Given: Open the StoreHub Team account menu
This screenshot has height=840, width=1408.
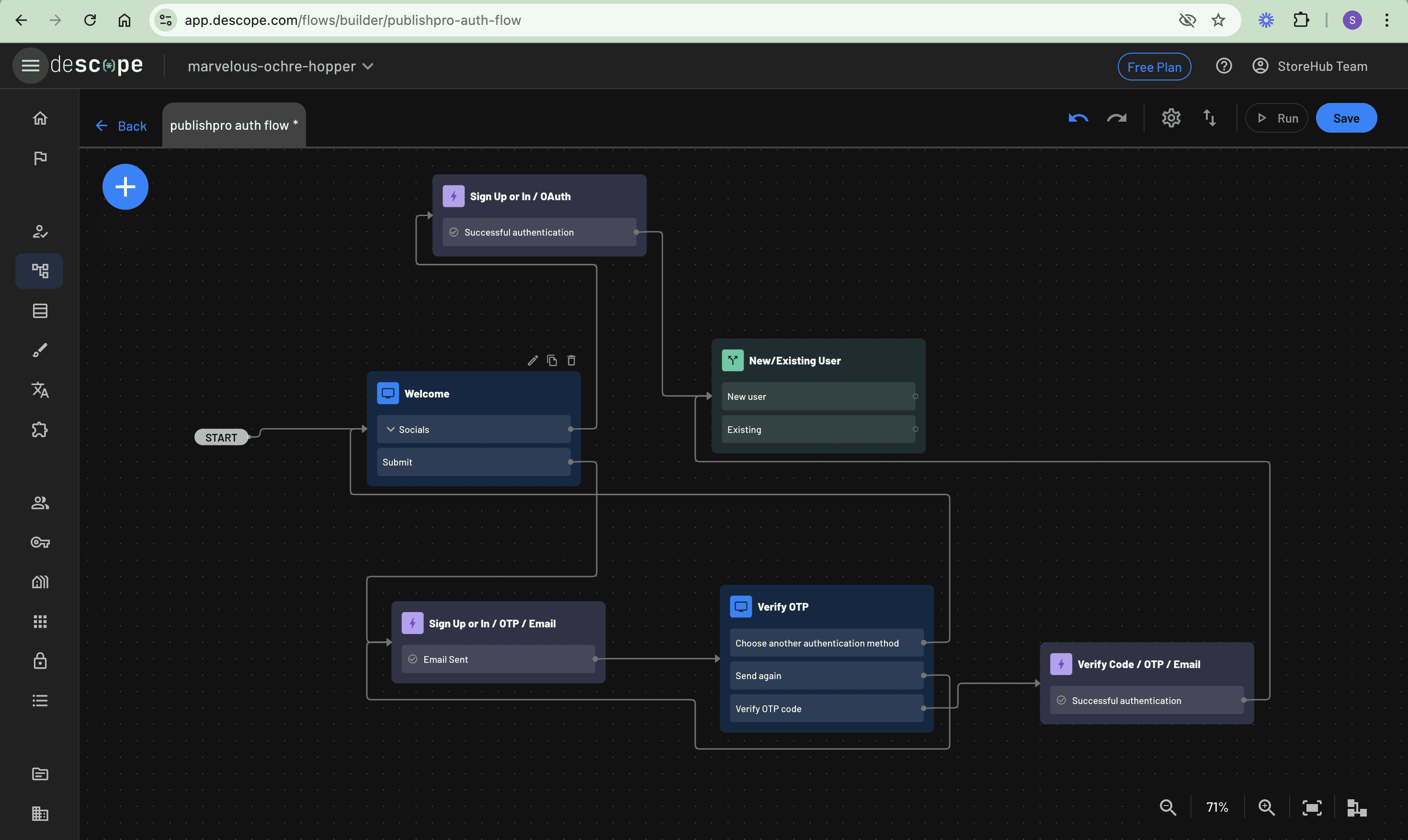Looking at the screenshot, I should pyautogui.click(x=1309, y=66).
